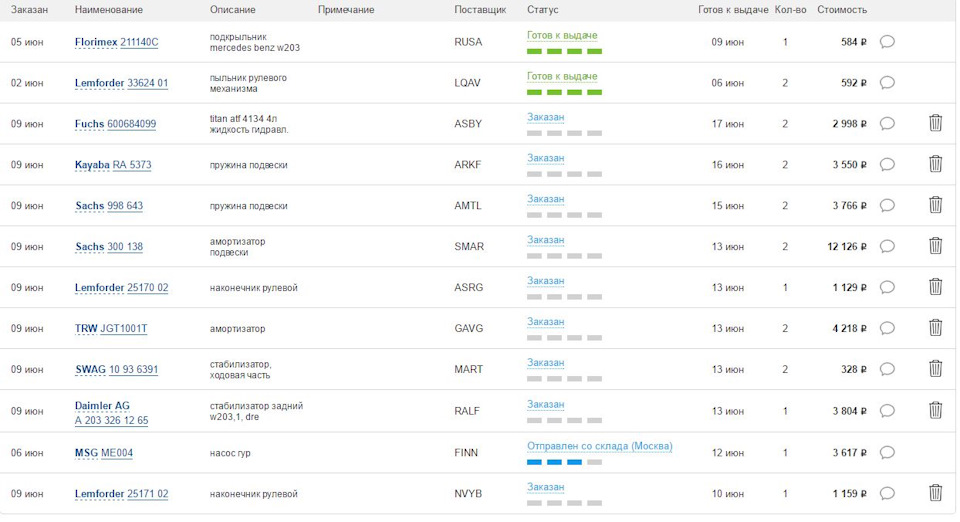
Task: Open the Fuchs brand link
Action: (89, 124)
